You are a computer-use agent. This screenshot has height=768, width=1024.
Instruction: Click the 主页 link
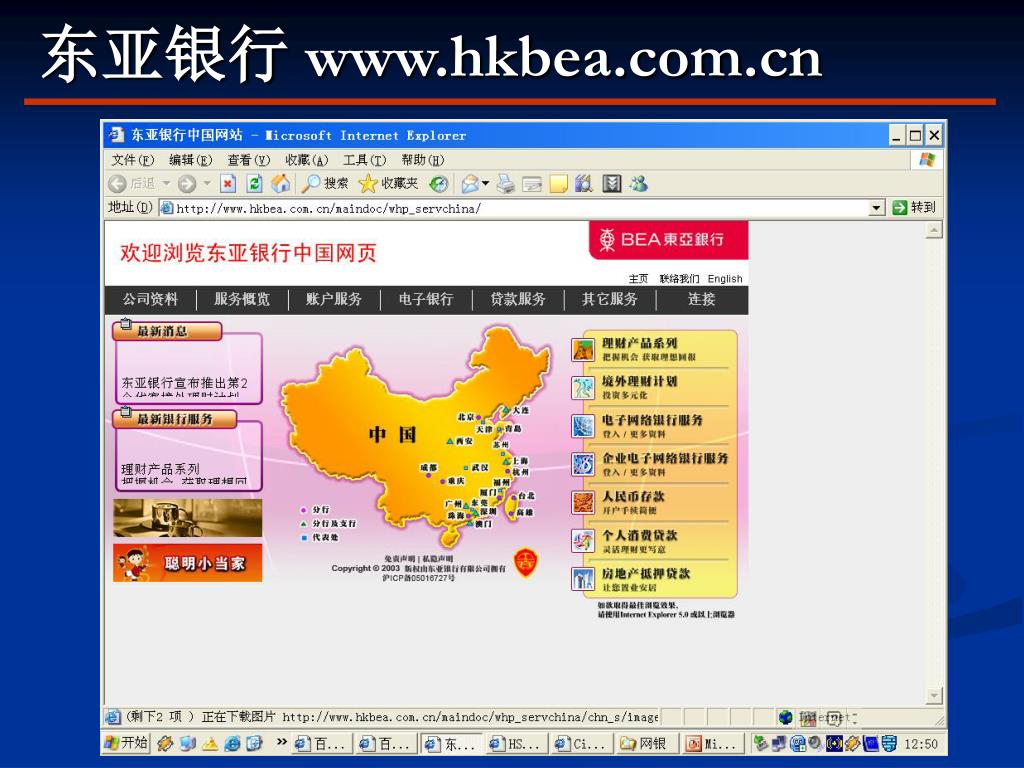[x=638, y=279]
